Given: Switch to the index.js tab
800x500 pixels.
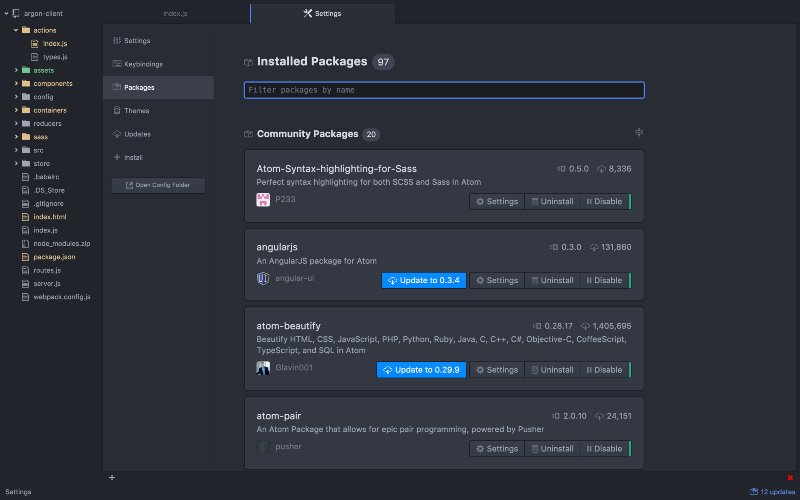Looking at the screenshot, I should (x=176, y=14).
